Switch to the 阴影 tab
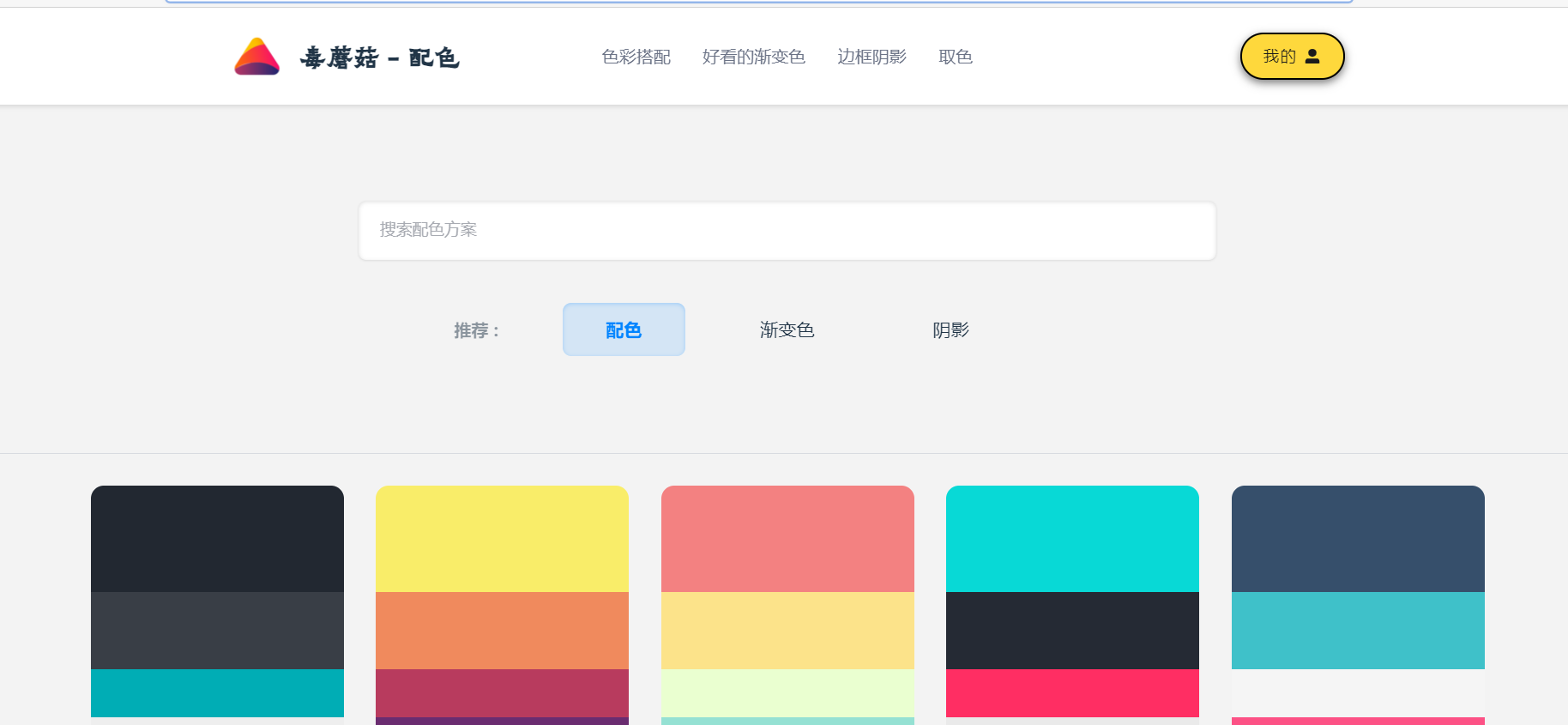 pos(950,329)
